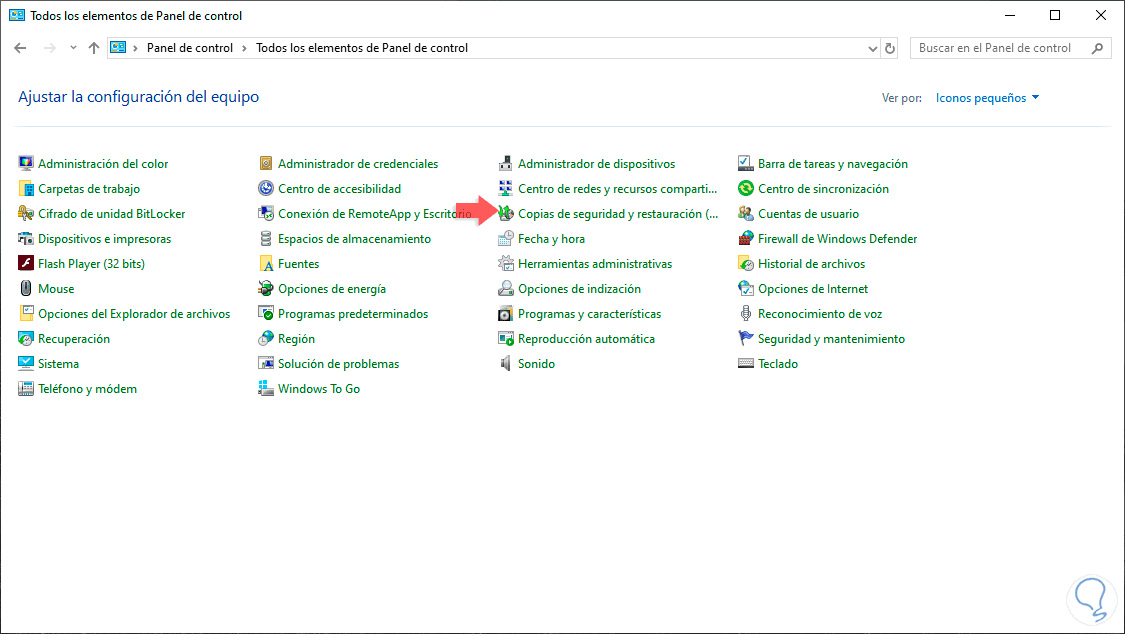
Task: Open the Opciones de energía icon
Action: [x=266, y=289]
